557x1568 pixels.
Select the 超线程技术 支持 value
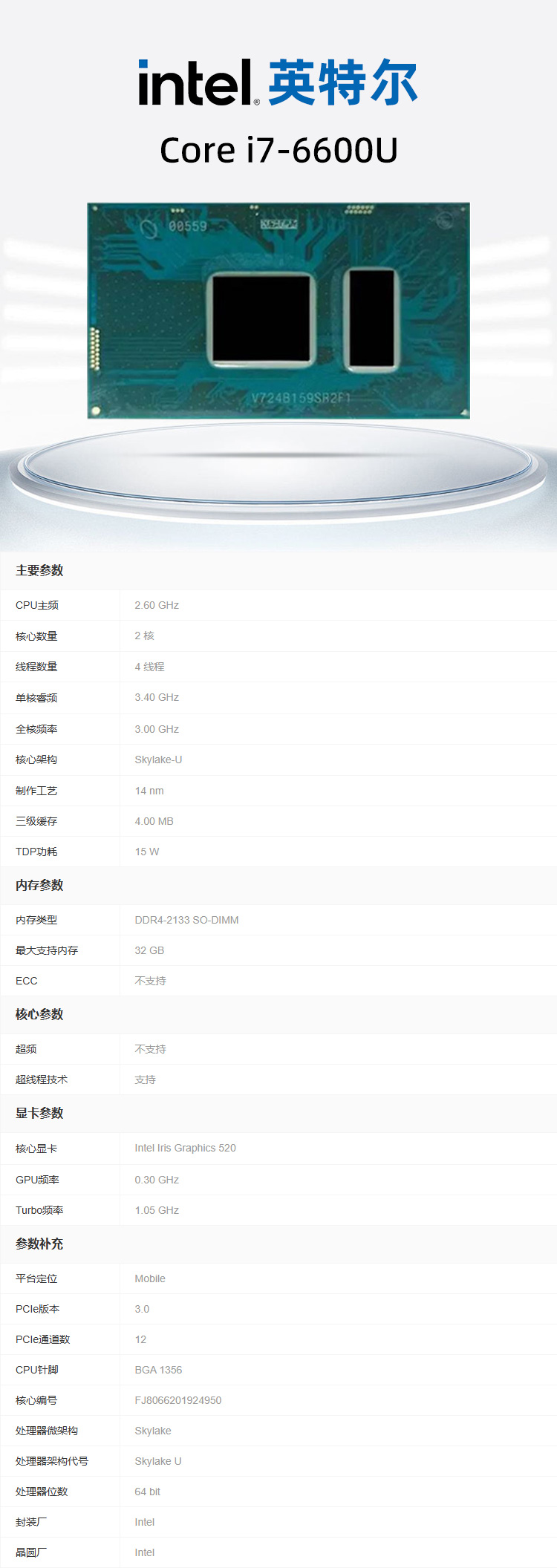[145, 1079]
